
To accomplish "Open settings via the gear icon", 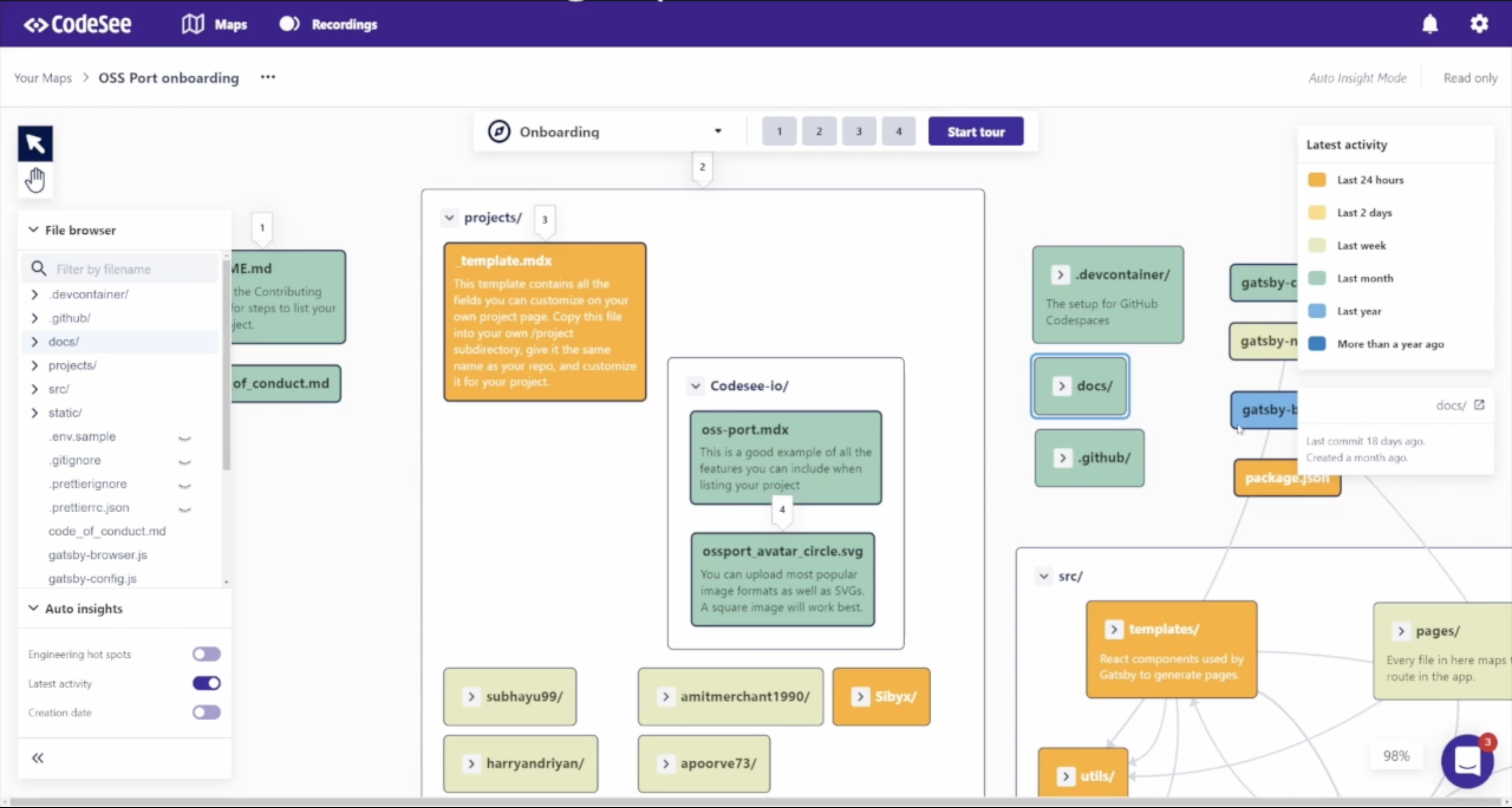I will (x=1479, y=24).
